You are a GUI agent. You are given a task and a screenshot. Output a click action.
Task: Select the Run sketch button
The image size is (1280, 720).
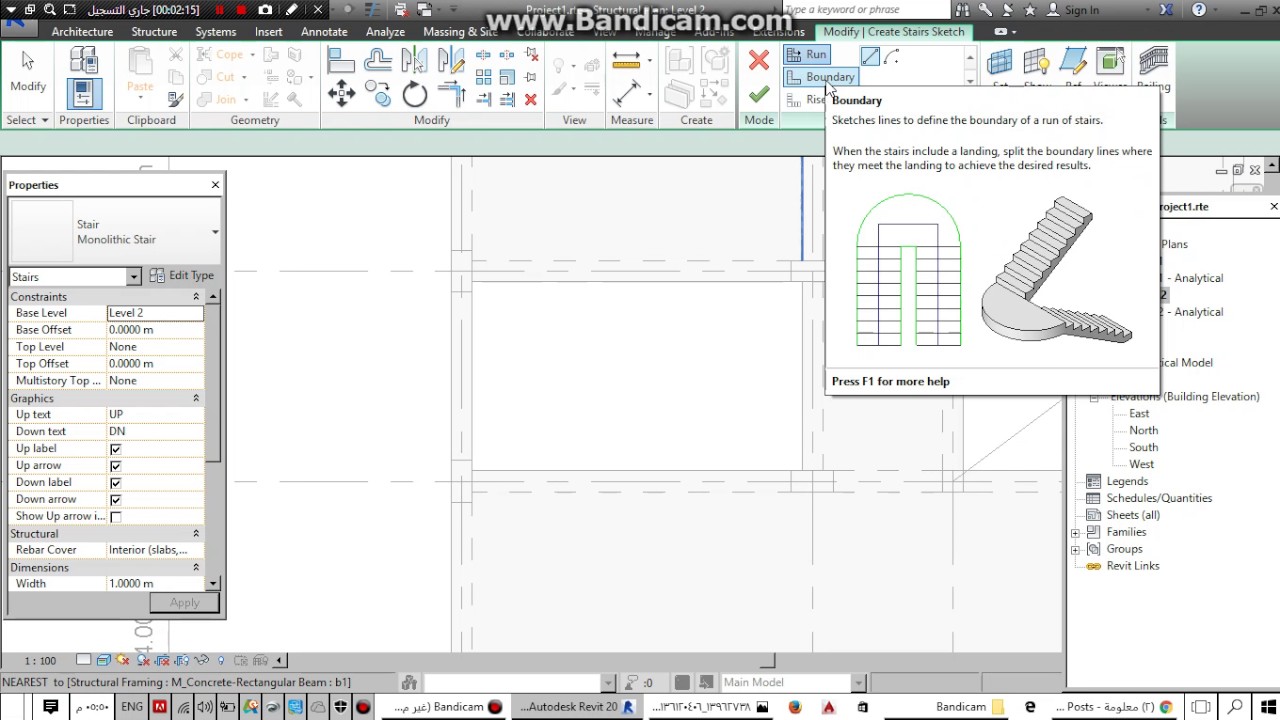coord(807,55)
